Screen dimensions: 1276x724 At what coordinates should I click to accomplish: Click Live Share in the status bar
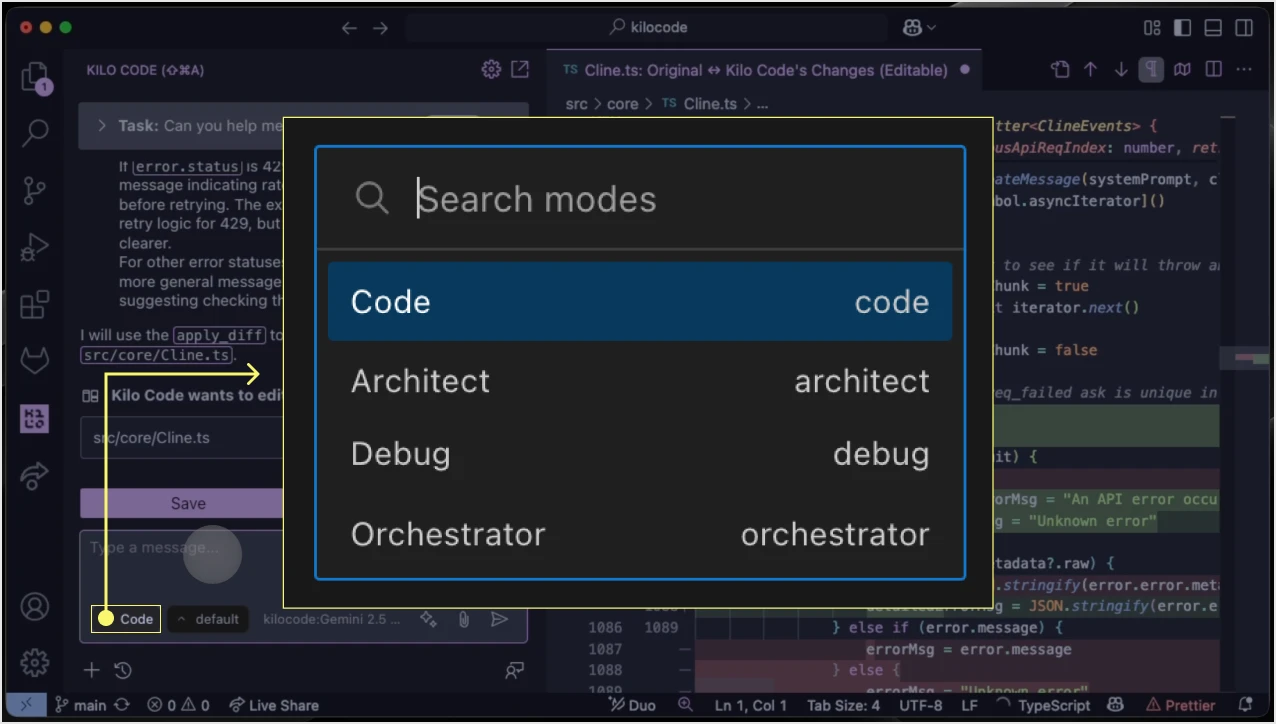[x=273, y=705]
